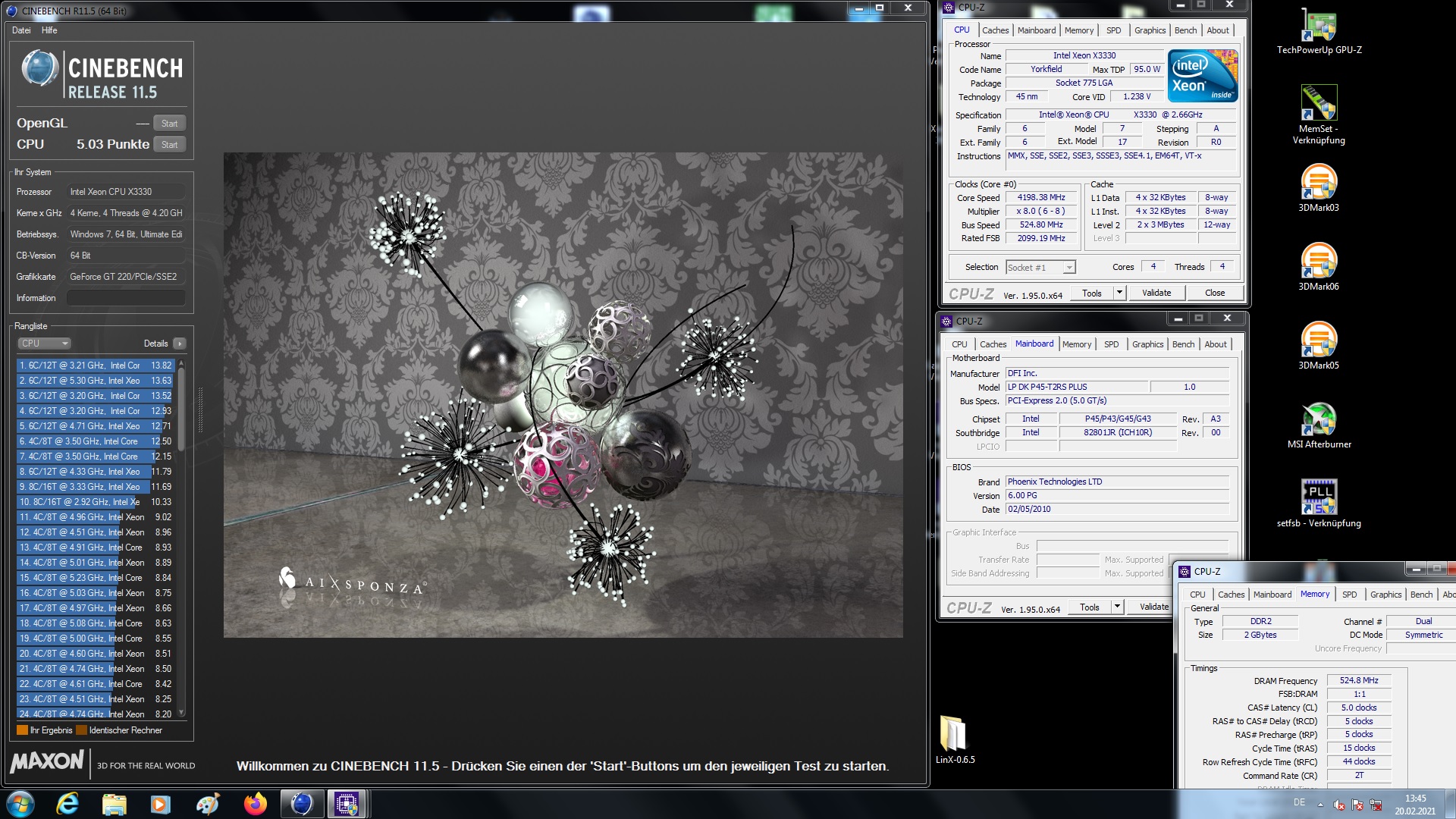The width and height of the screenshot is (1456, 819).
Task: Click Tools button in top CPU-Z window
Action: click(x=1092, y=293)
